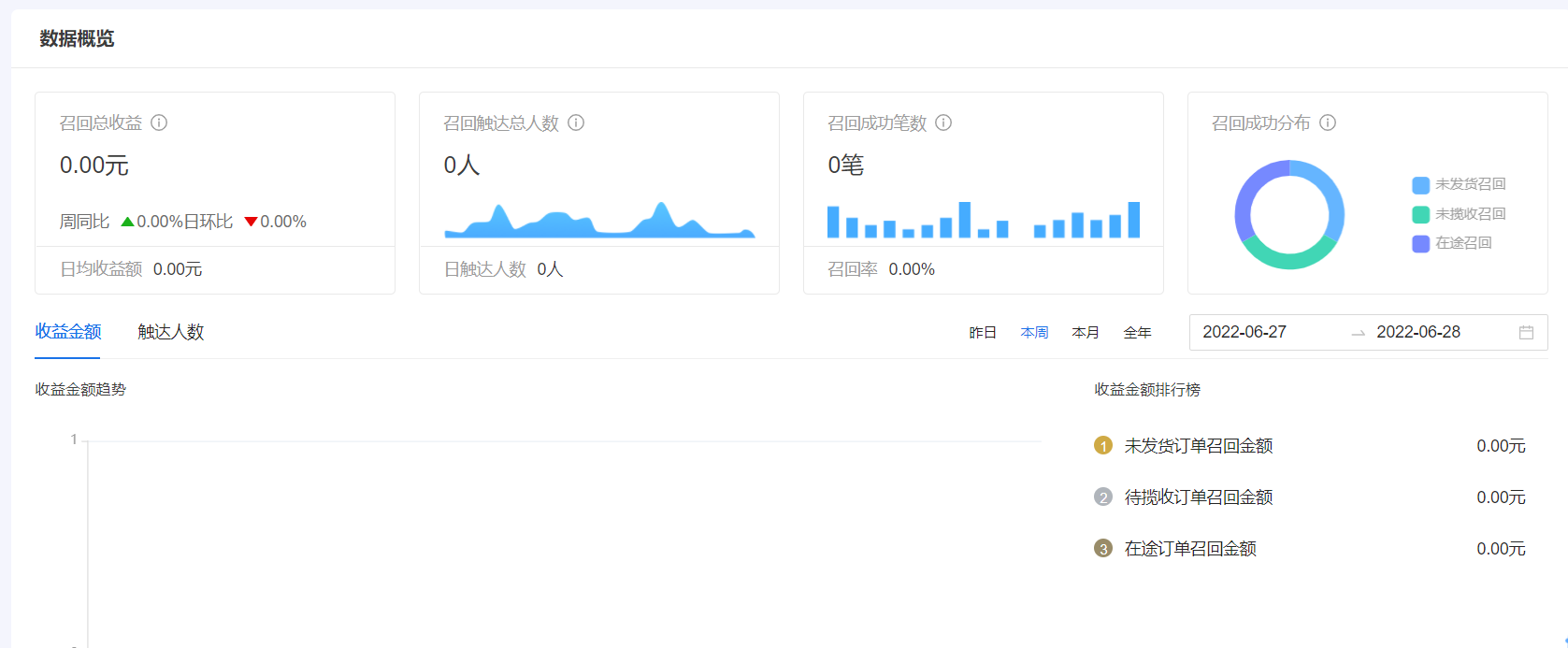Screen dimensions: 1568x648
Task: Click the green up arrow by 周同比
Action: [x=127, y=222]
